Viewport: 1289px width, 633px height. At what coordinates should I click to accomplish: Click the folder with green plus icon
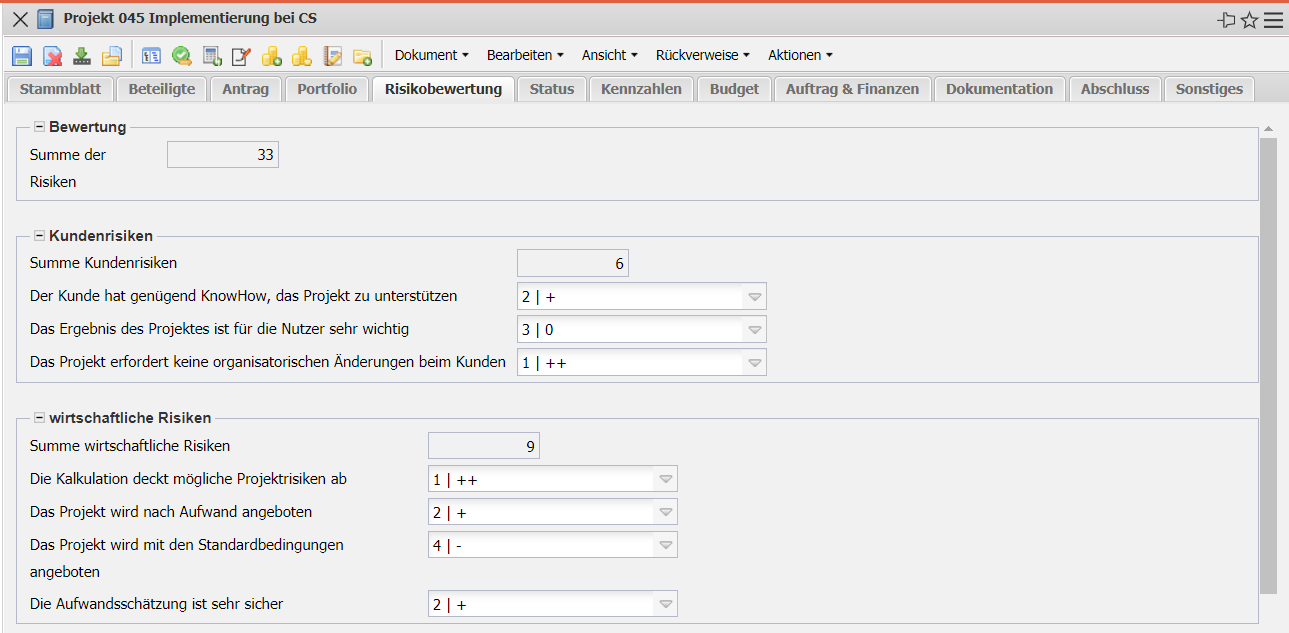(x=362, y=56)
